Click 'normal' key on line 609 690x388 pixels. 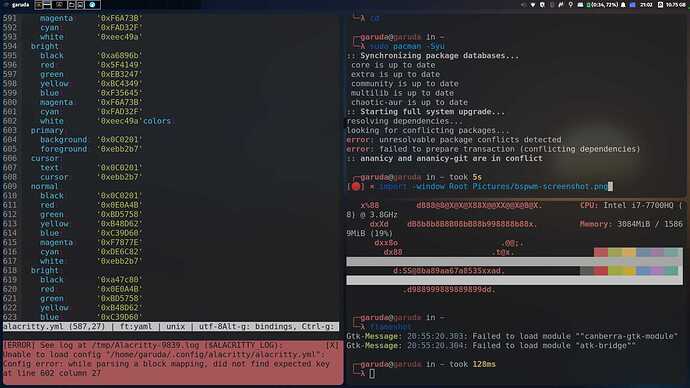44,186
